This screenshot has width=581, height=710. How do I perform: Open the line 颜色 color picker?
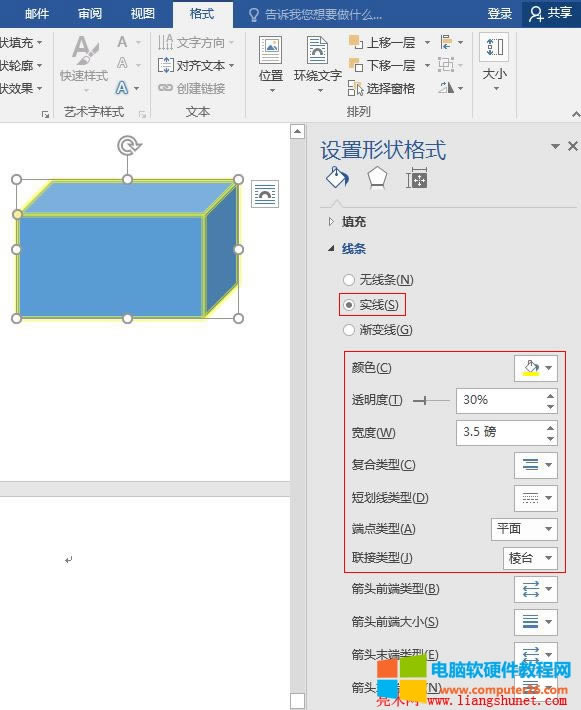pyautogui.click(x=536, y=368)
